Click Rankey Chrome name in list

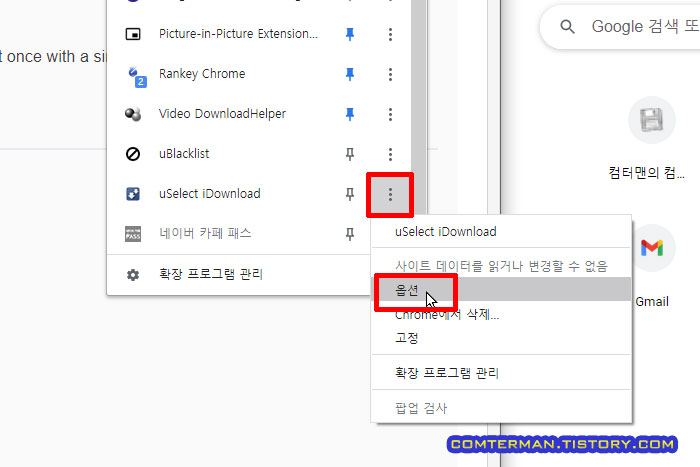click(x=202, y=74)
